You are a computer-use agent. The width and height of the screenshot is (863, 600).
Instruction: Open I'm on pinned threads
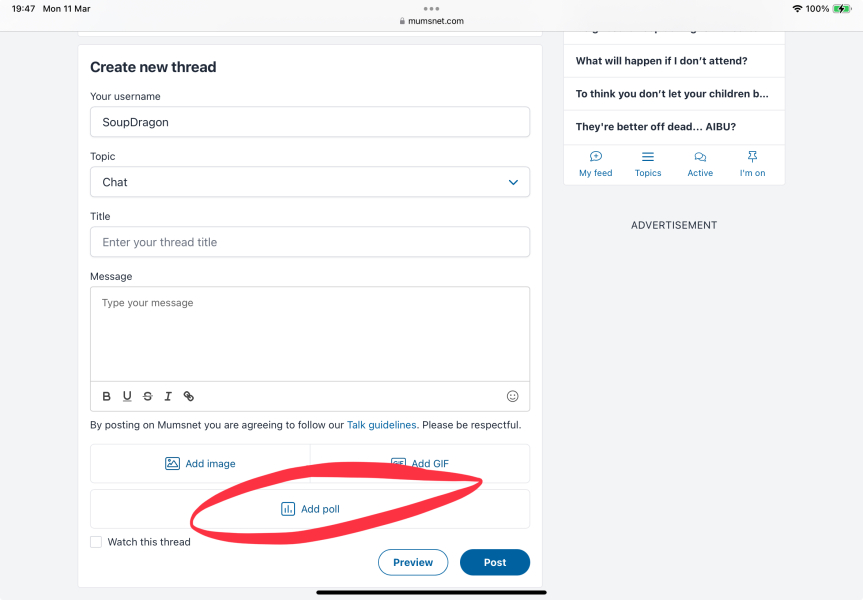coord(752,164)
